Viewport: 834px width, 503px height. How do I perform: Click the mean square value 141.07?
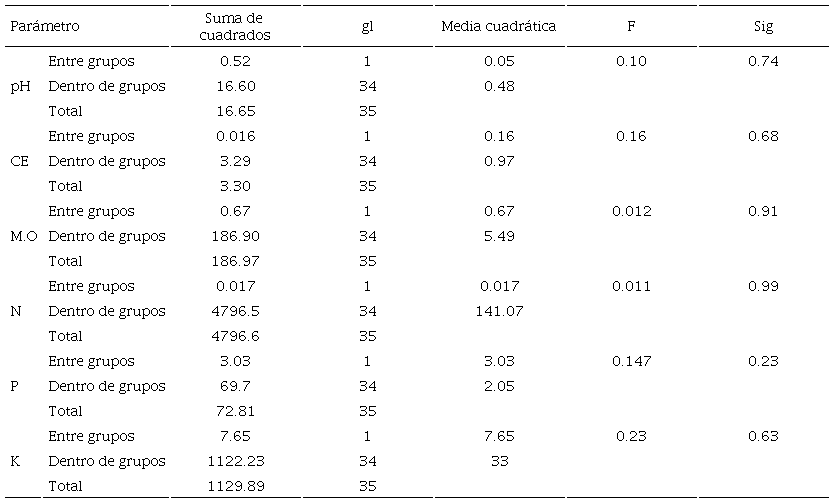coord(498,311)
